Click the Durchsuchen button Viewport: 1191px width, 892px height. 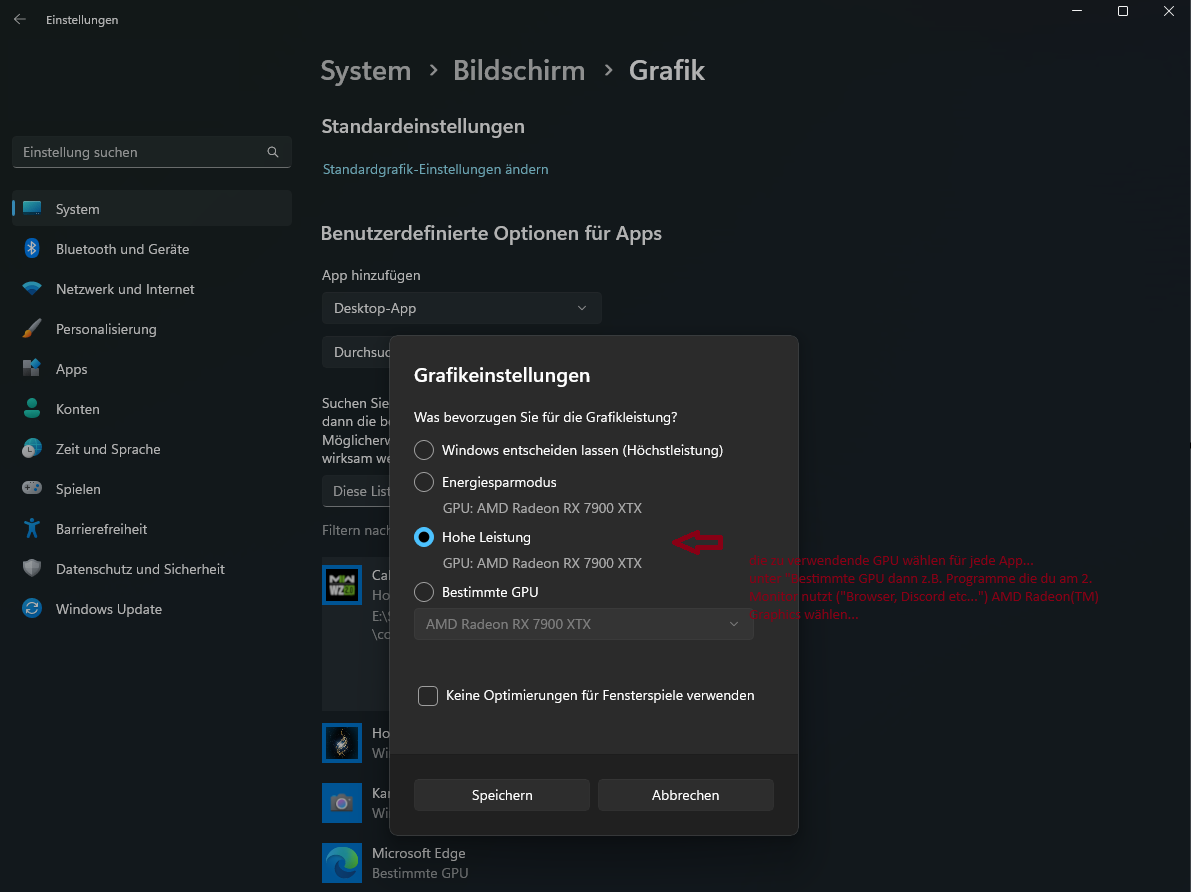pos(356,353)
